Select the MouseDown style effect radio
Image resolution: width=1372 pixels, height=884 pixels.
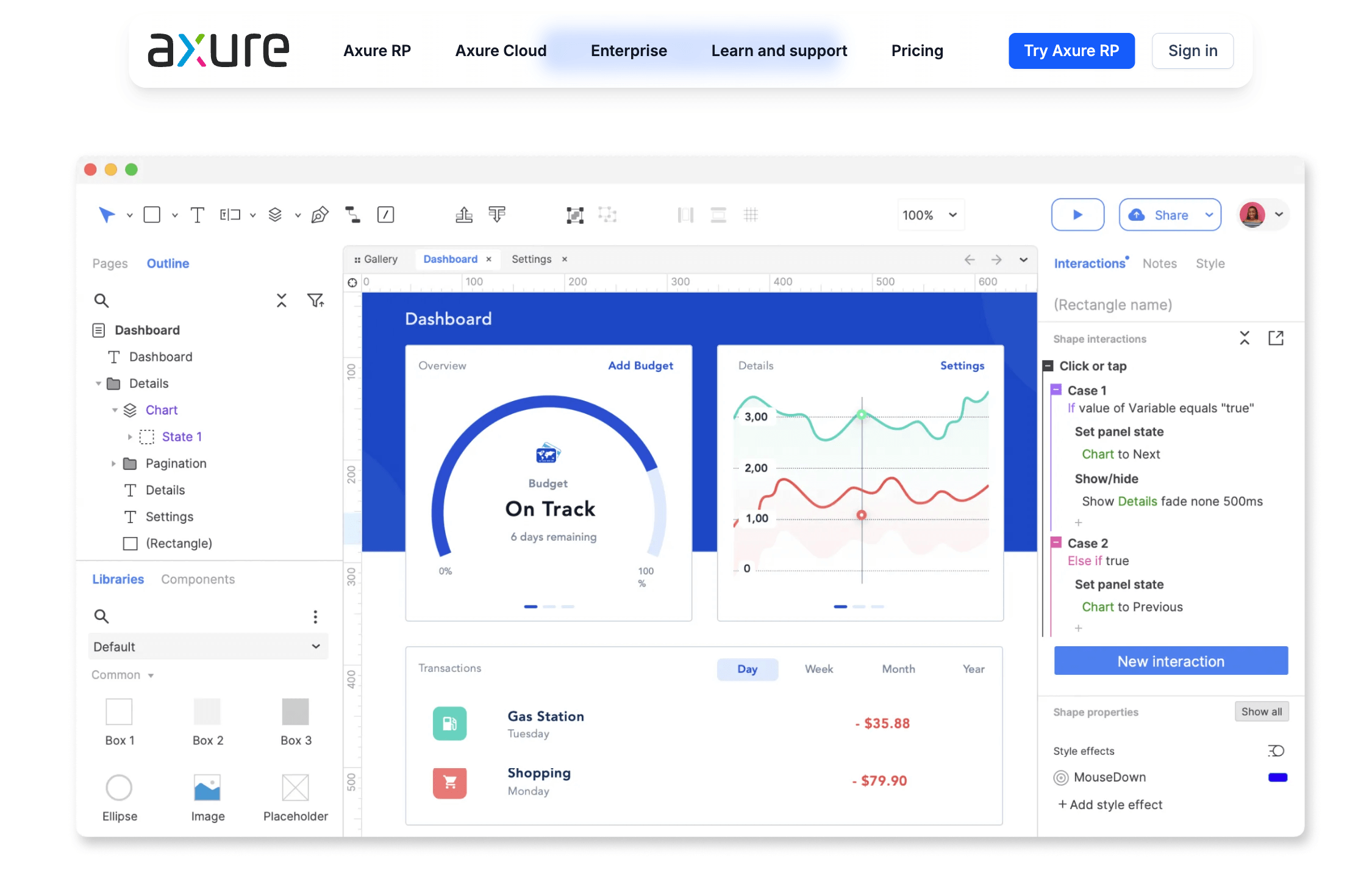click(x=1061, y=777)
